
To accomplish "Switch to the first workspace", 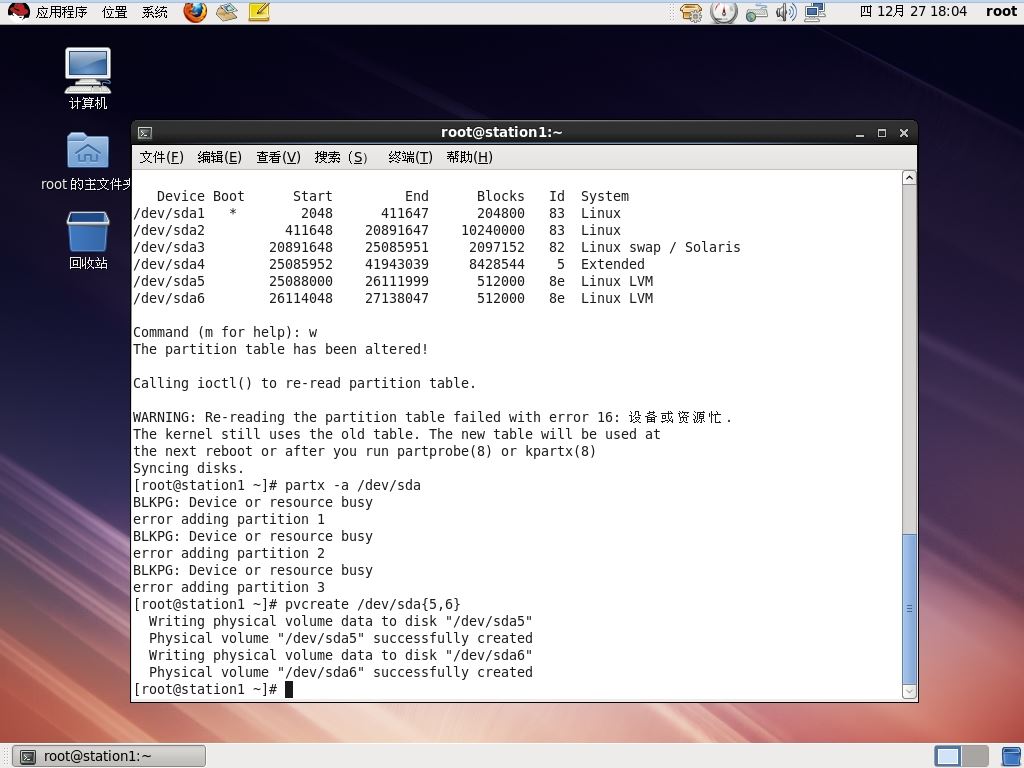I will point(948,756).
